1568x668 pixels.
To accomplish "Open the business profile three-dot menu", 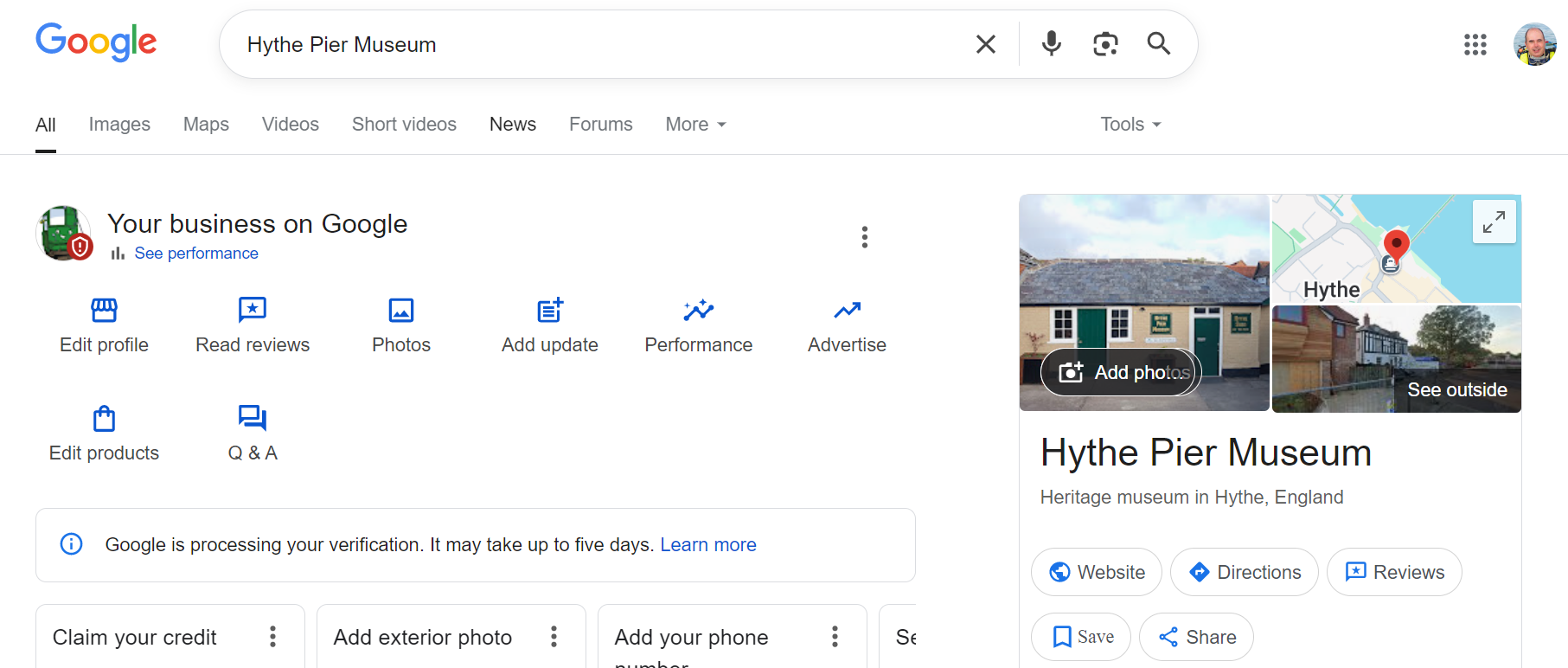I will point(865,237).
